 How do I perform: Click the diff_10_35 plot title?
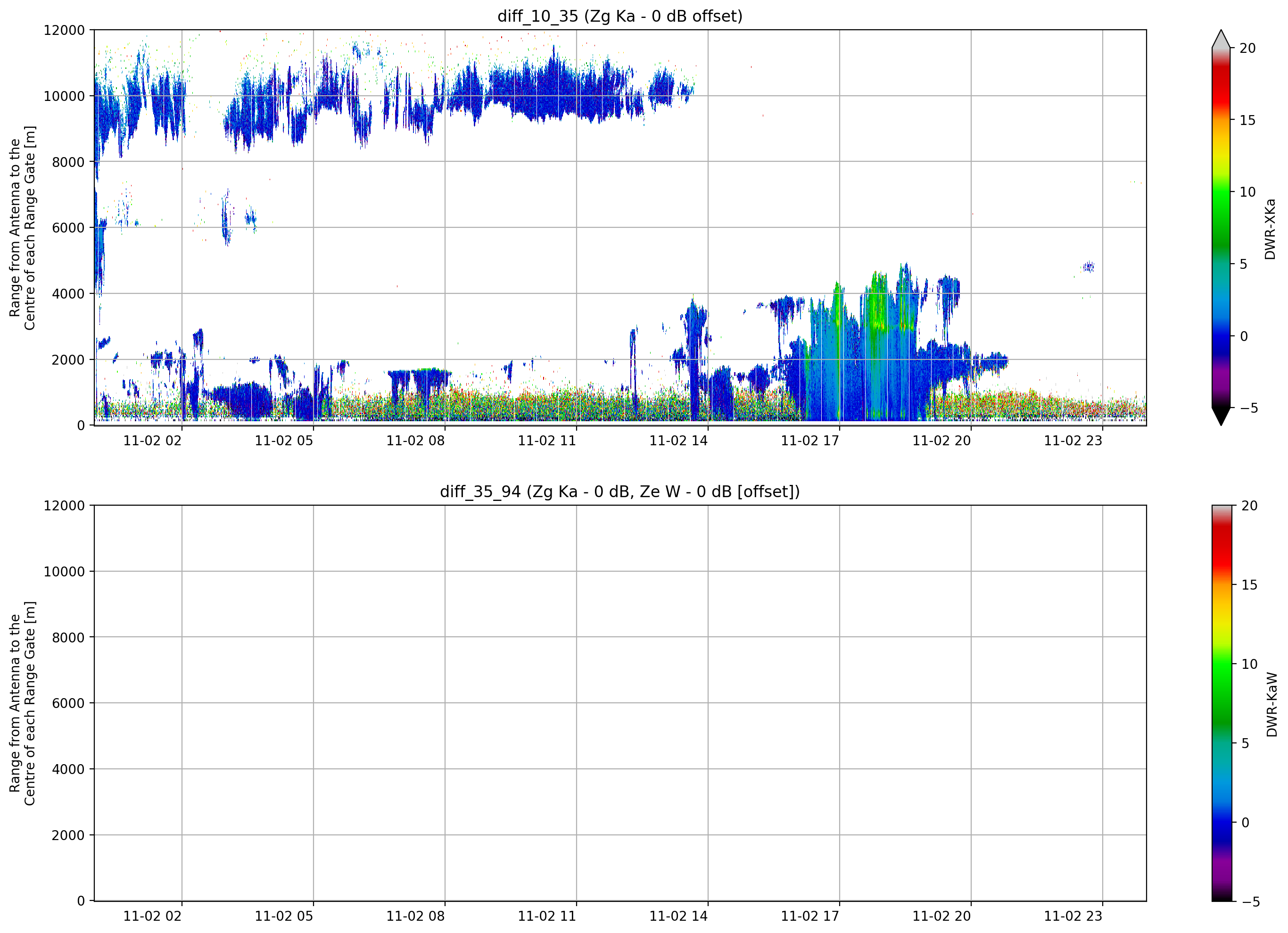[619, 16]
